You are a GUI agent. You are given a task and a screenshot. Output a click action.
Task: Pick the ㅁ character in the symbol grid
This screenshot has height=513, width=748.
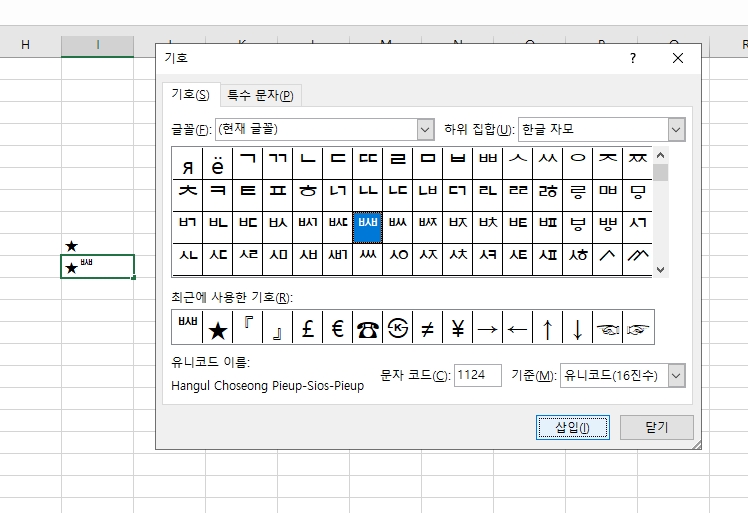tap(427, 163)
